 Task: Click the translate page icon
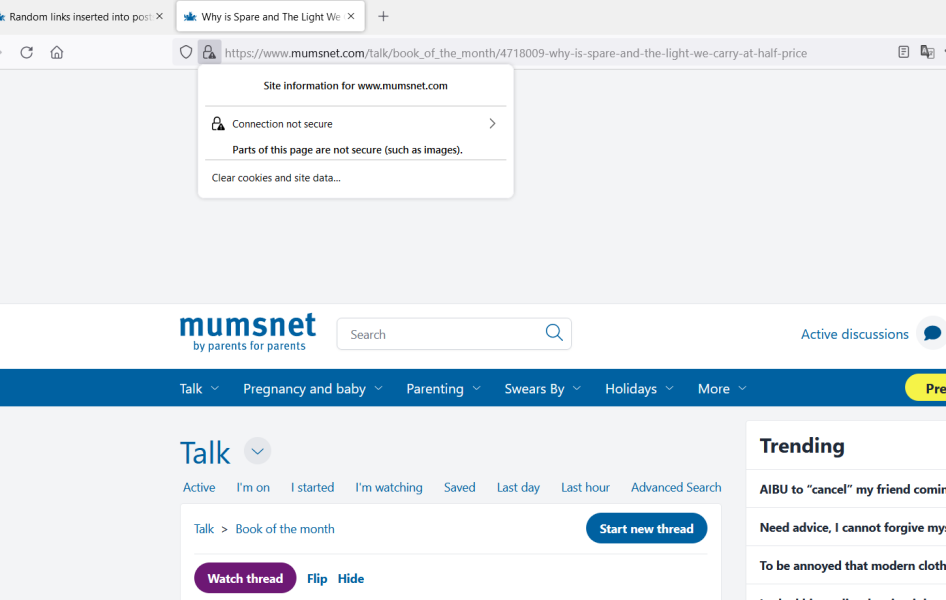click(927, 52)
